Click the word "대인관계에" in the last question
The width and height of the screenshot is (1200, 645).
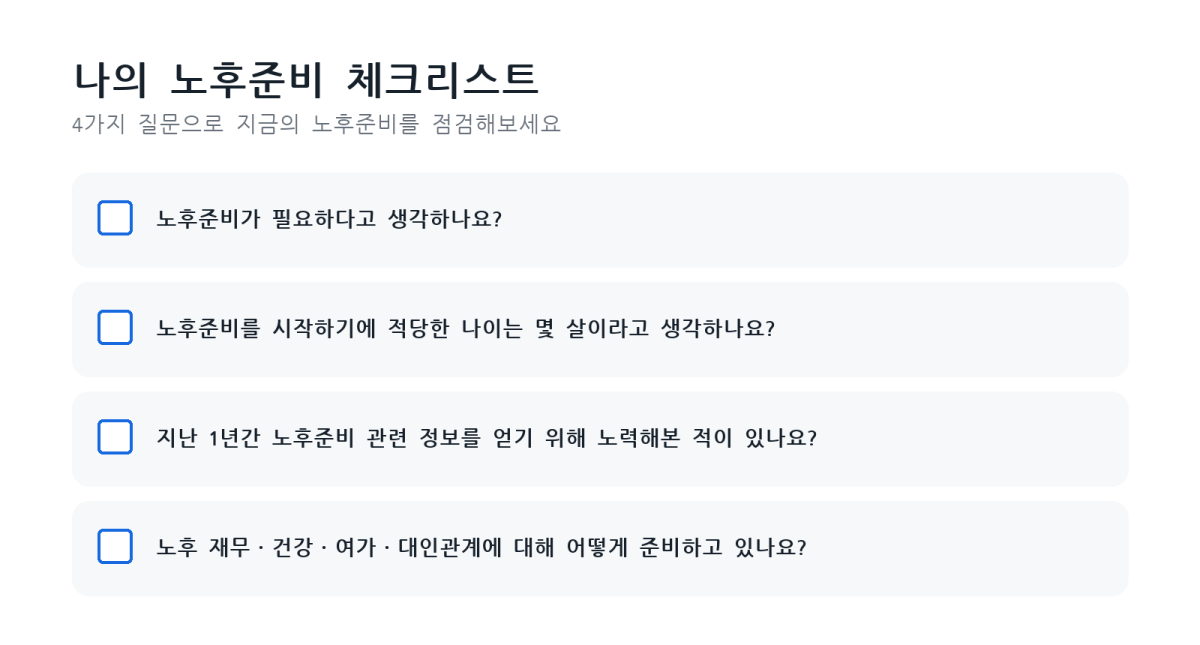point(449,547)
